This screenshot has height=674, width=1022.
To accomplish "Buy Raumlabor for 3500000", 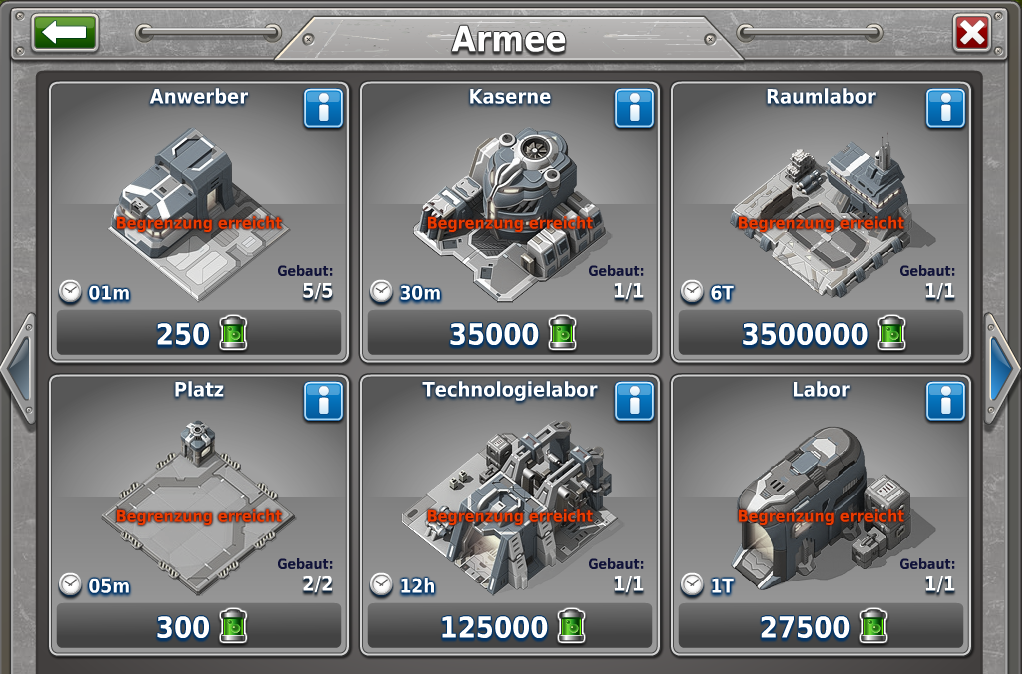I will (821, 333).
